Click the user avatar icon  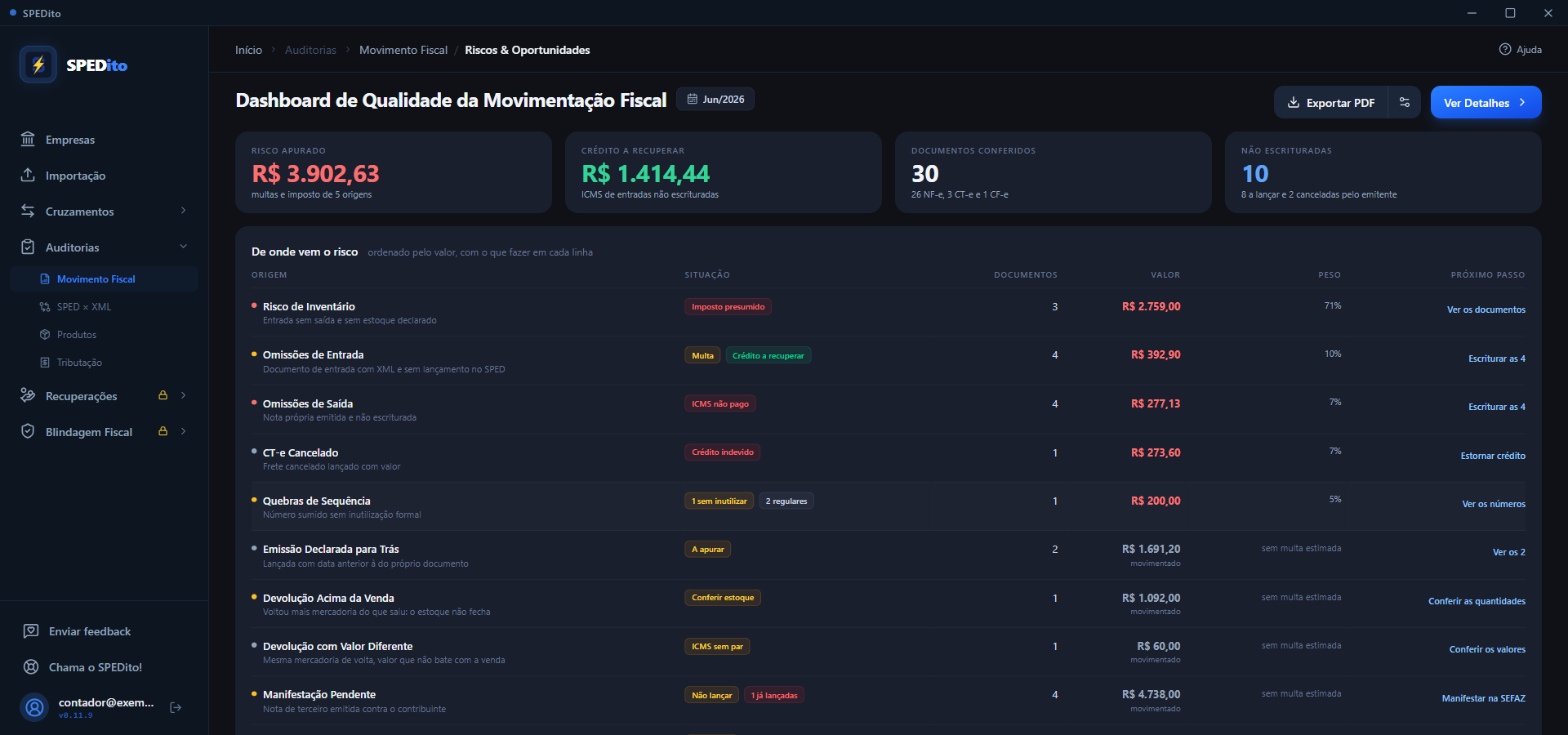(x=34, y=707)
